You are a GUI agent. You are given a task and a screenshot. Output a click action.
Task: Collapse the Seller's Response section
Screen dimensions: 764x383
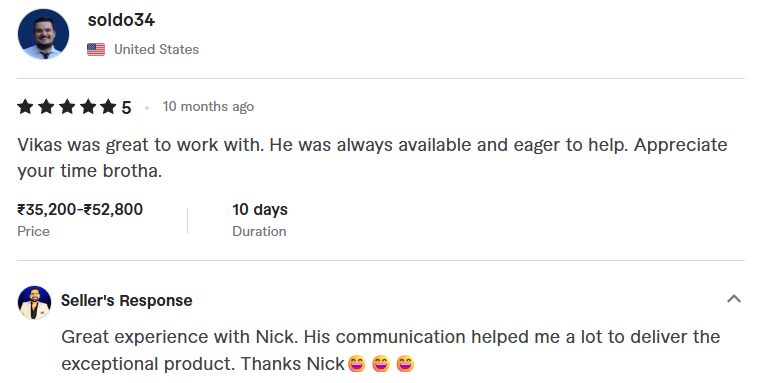coord(734,299)
